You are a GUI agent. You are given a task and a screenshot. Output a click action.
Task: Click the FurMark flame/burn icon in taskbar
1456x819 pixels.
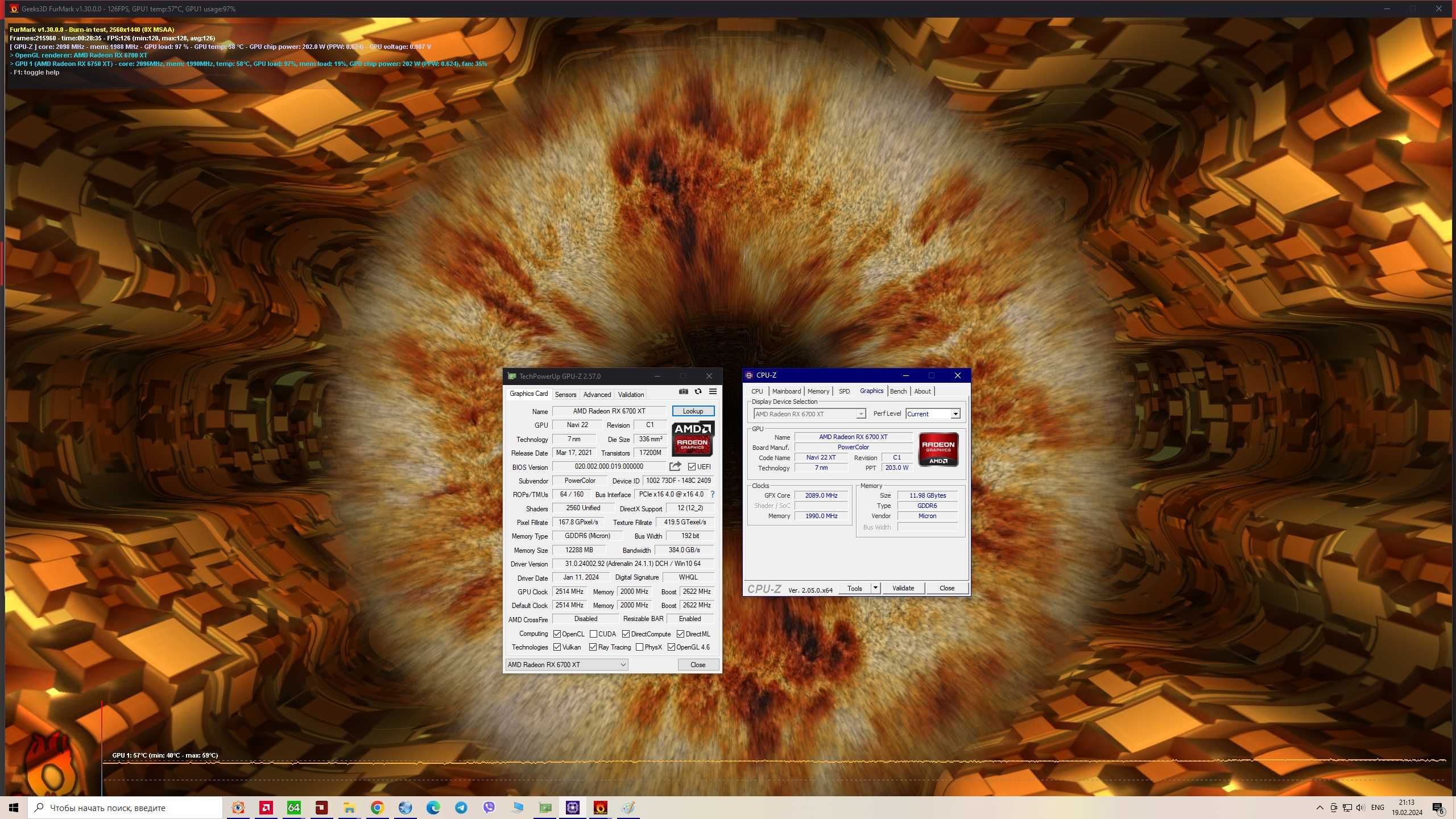pyautogui.click(x=600, y=807)
